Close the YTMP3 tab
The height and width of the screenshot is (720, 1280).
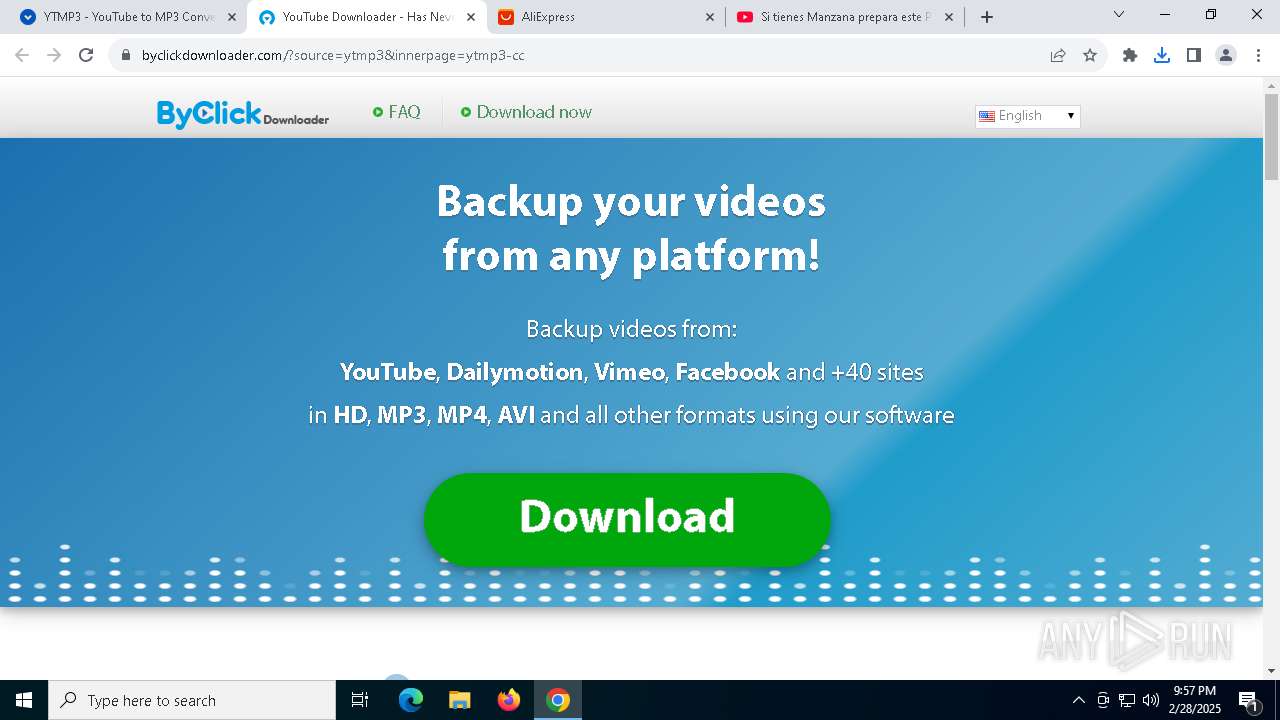point(232,17)
